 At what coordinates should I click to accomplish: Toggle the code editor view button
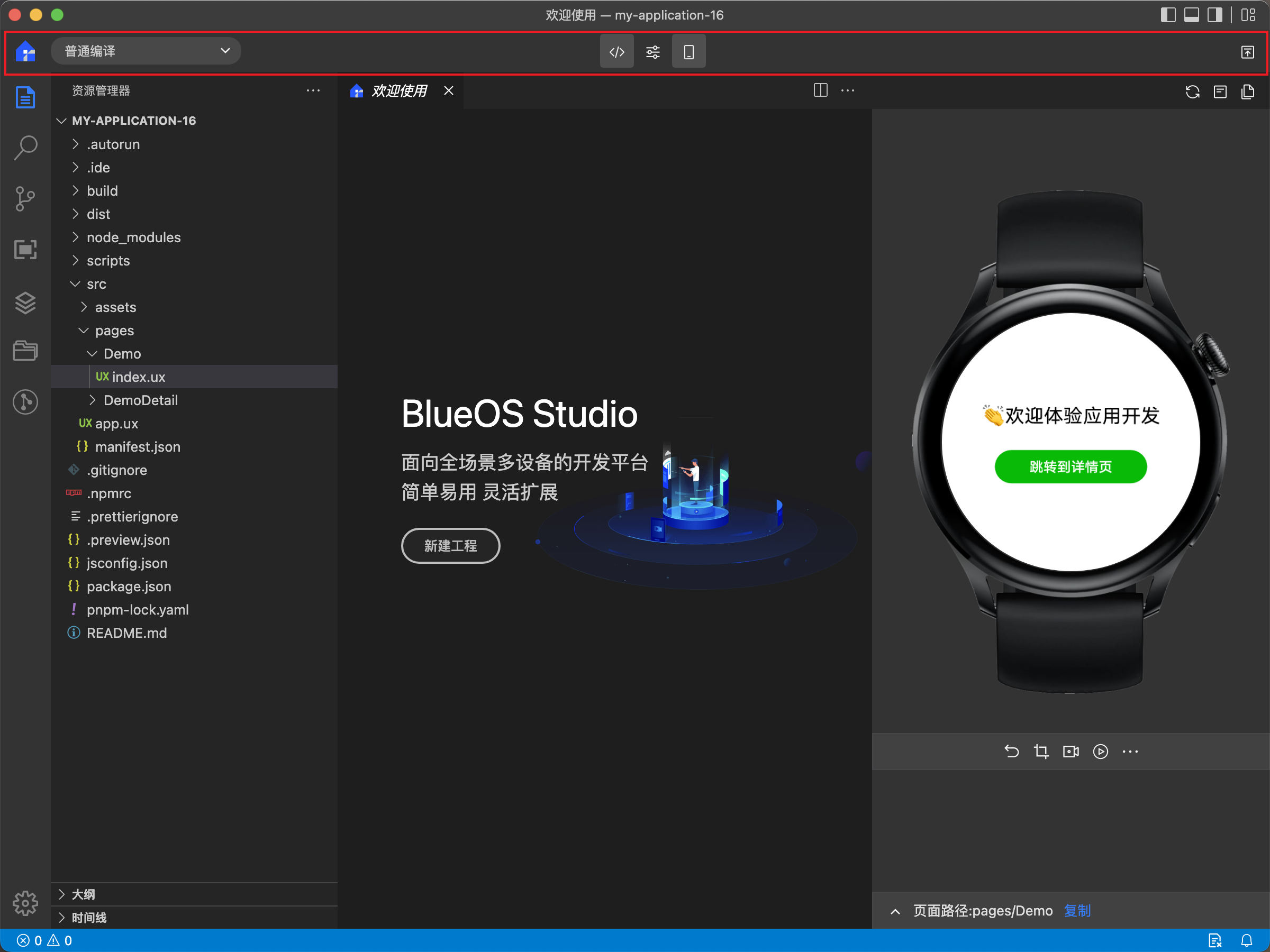coord(616,52)
